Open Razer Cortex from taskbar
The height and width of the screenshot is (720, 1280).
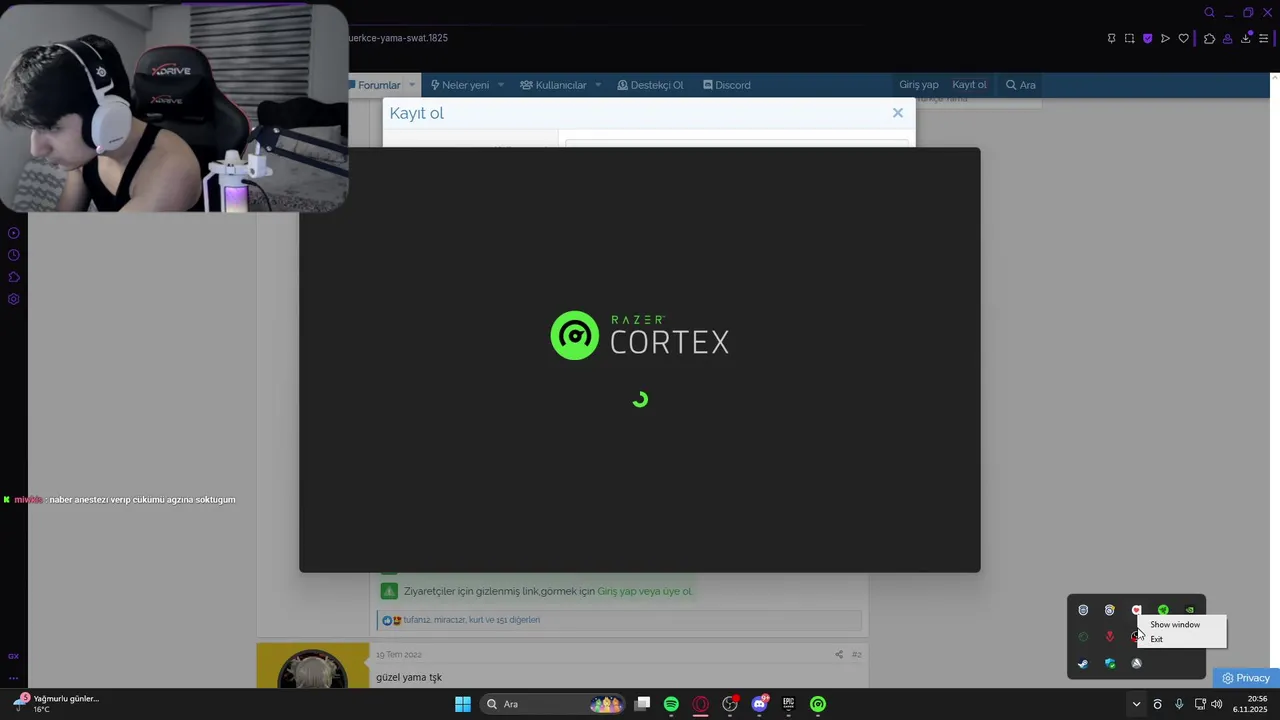[x=818, y=704]
